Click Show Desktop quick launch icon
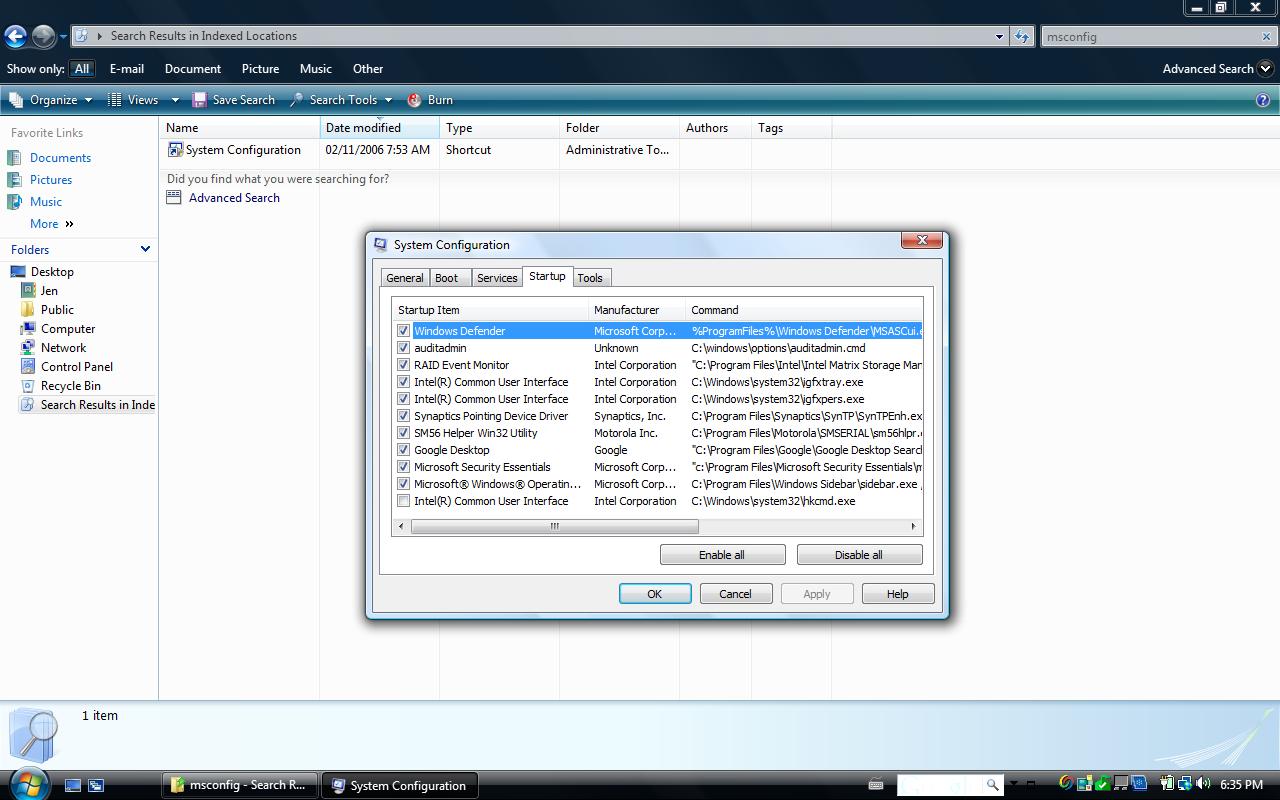The height and width of the screenshot is (800, 1280). tap(73, 786)
